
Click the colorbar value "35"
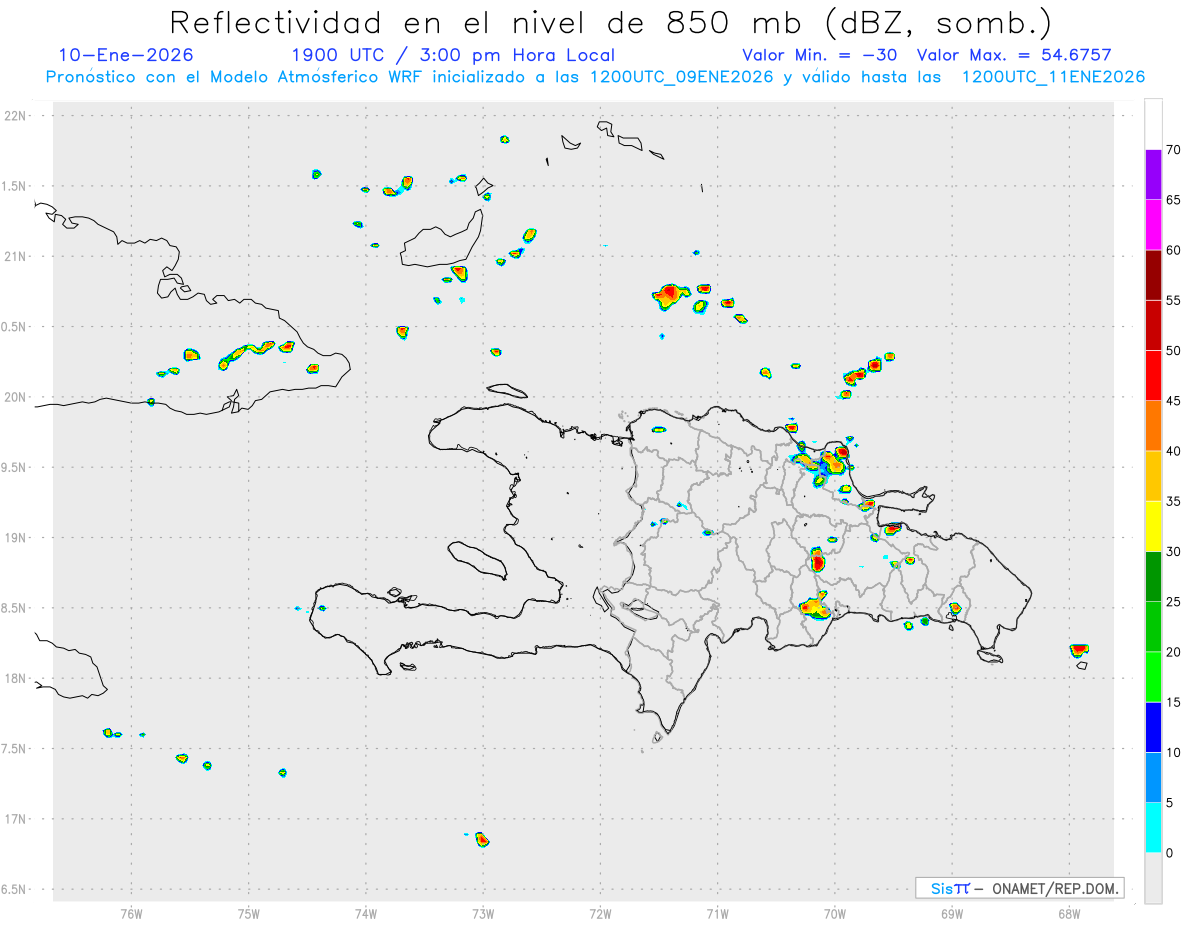1173,501
